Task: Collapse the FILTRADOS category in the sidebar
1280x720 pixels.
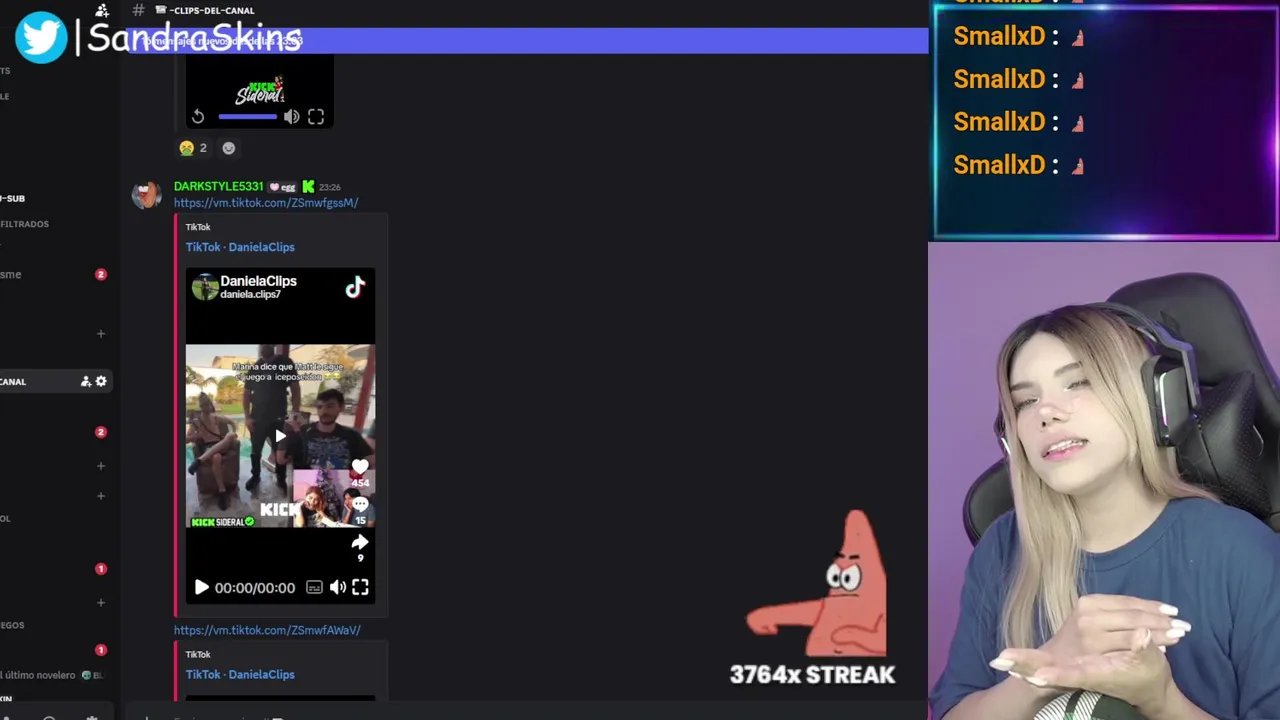Action: (x=25, y=224)
